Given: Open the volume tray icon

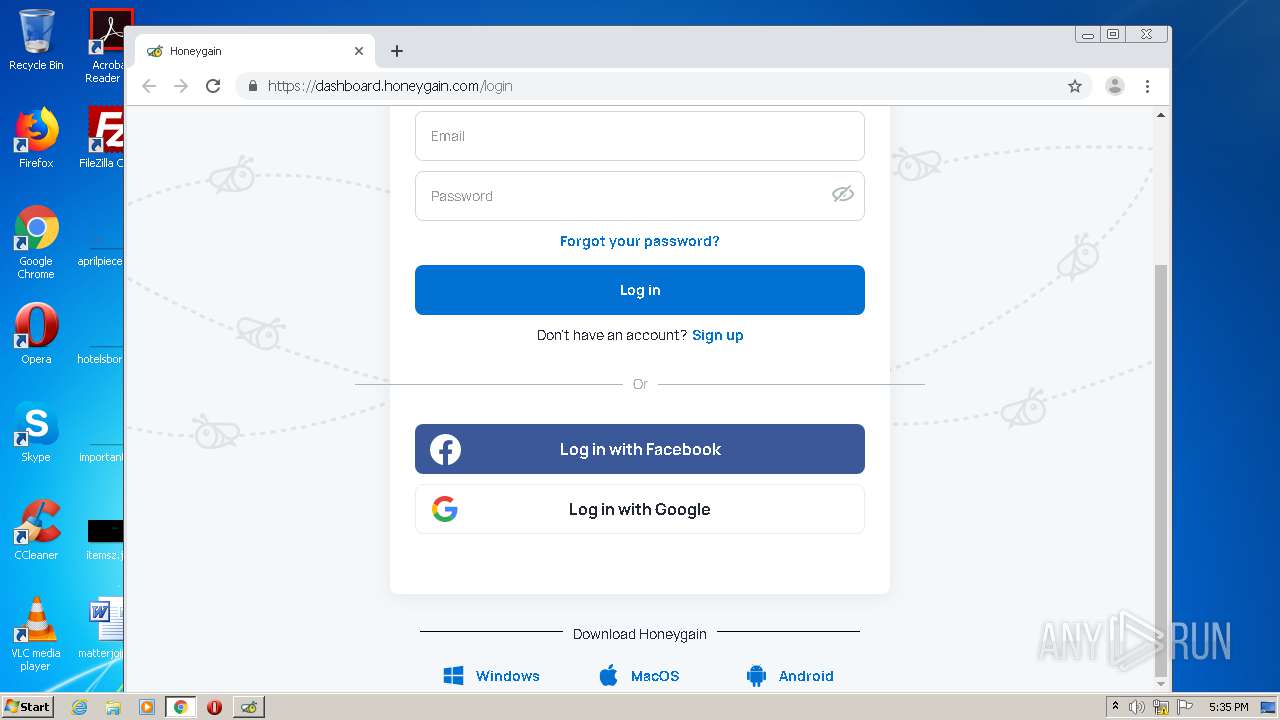Looking at the screenshot, I should (1137, 707).
